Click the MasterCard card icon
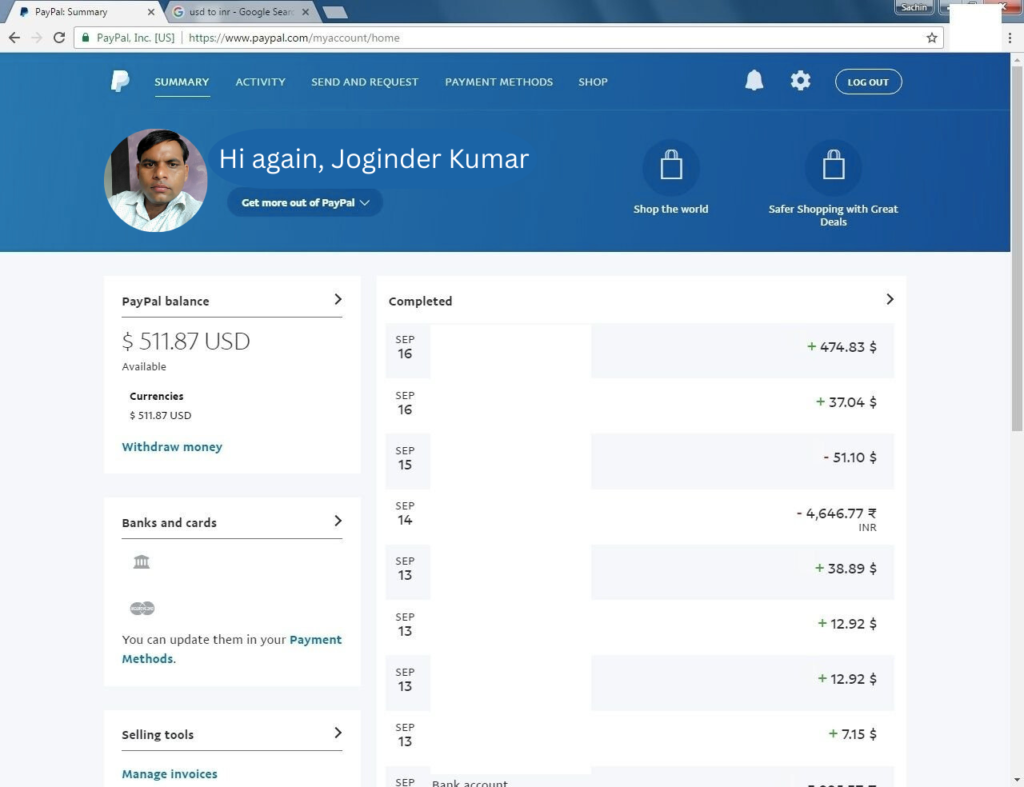This screenshot has height=787, width=1024. 142,608
